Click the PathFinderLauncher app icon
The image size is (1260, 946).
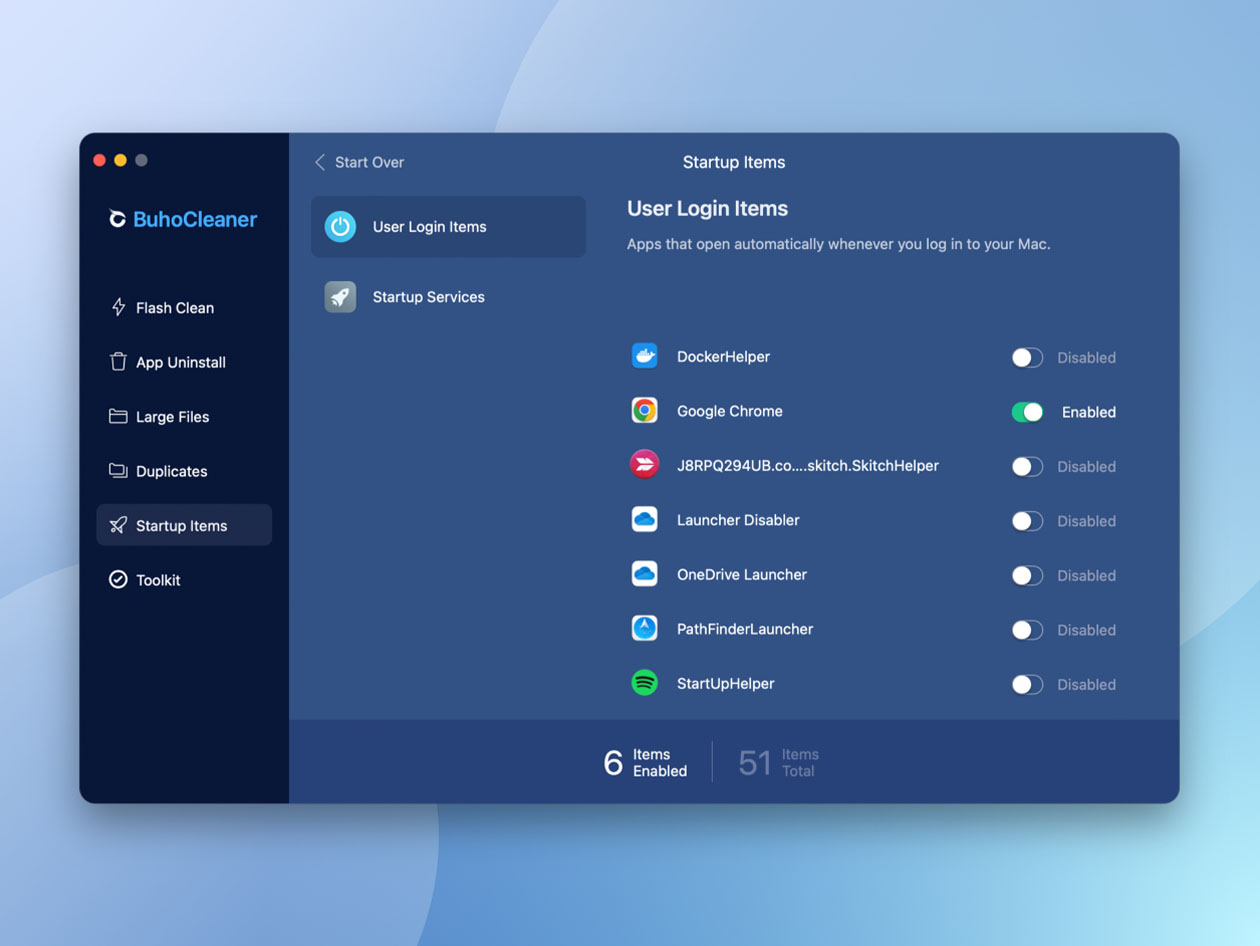pyautogui.click(x=644, y=629)
